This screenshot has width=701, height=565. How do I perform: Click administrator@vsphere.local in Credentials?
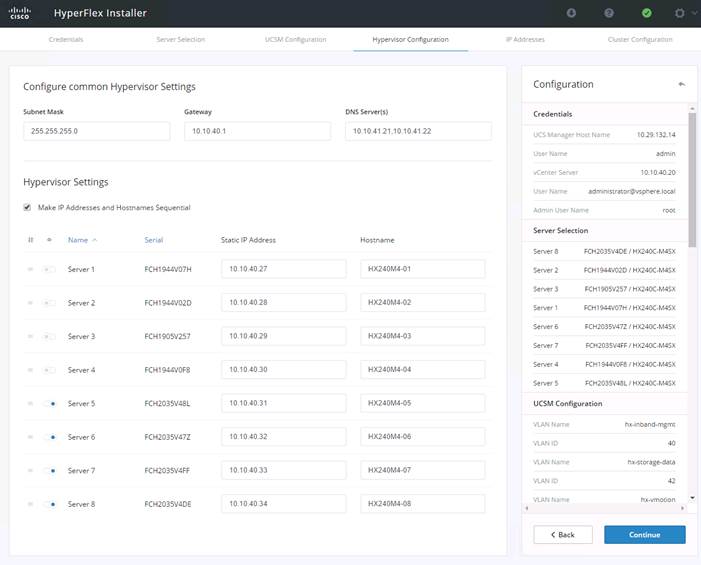[x=632, y=191]
